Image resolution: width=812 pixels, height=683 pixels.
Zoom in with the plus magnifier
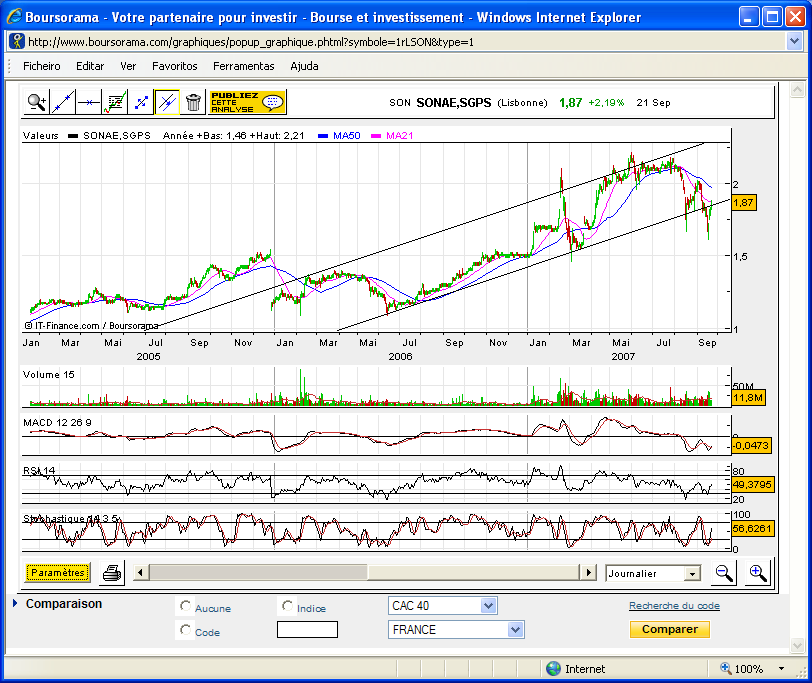[757, 573]
